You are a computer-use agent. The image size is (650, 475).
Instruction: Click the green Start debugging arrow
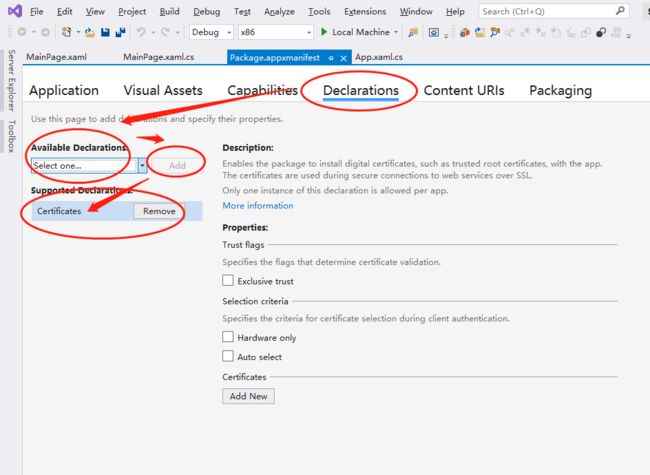324,32
